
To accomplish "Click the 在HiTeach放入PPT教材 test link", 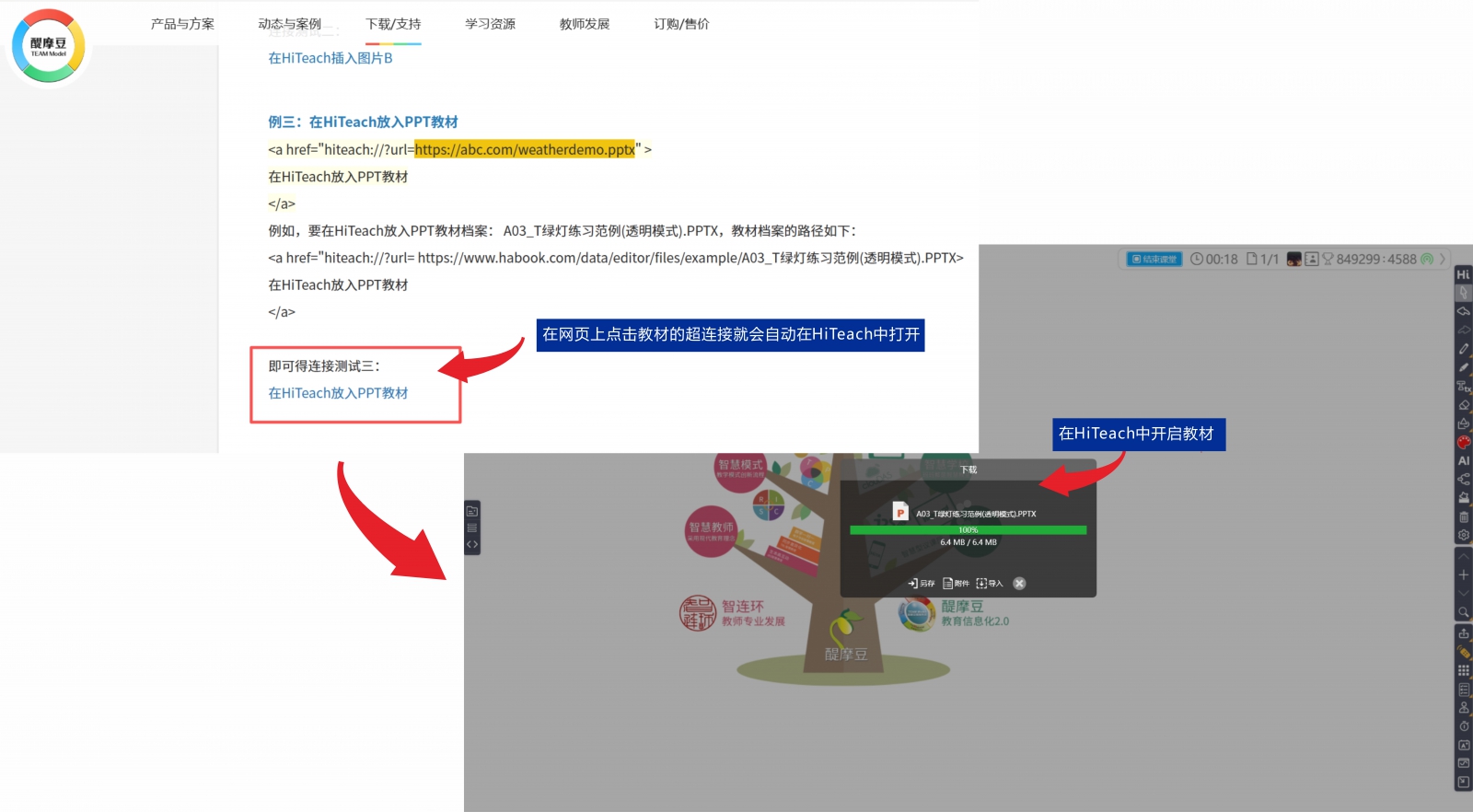I will click(x=338, y=393).
